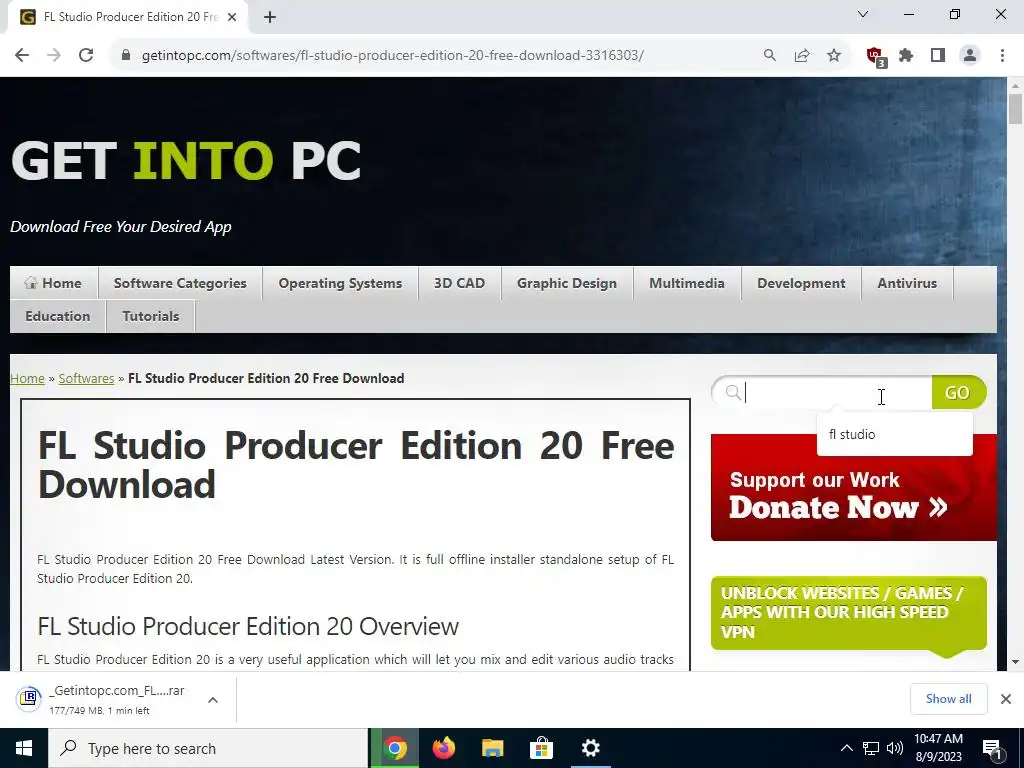Open Microsoft Store from the taskbar
Image resolution: width=1024 pixels, height=768 pixels.
pos(541,748)
